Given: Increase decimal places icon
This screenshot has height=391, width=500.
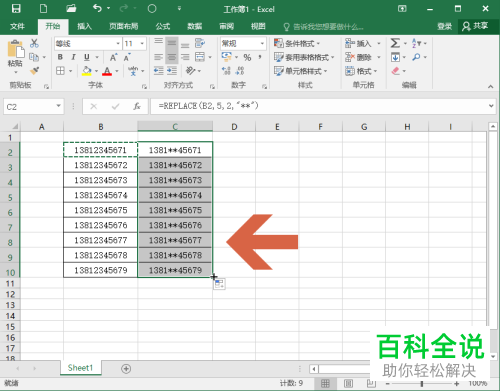Looking at the screenshot, I should (x=226, y=71).
